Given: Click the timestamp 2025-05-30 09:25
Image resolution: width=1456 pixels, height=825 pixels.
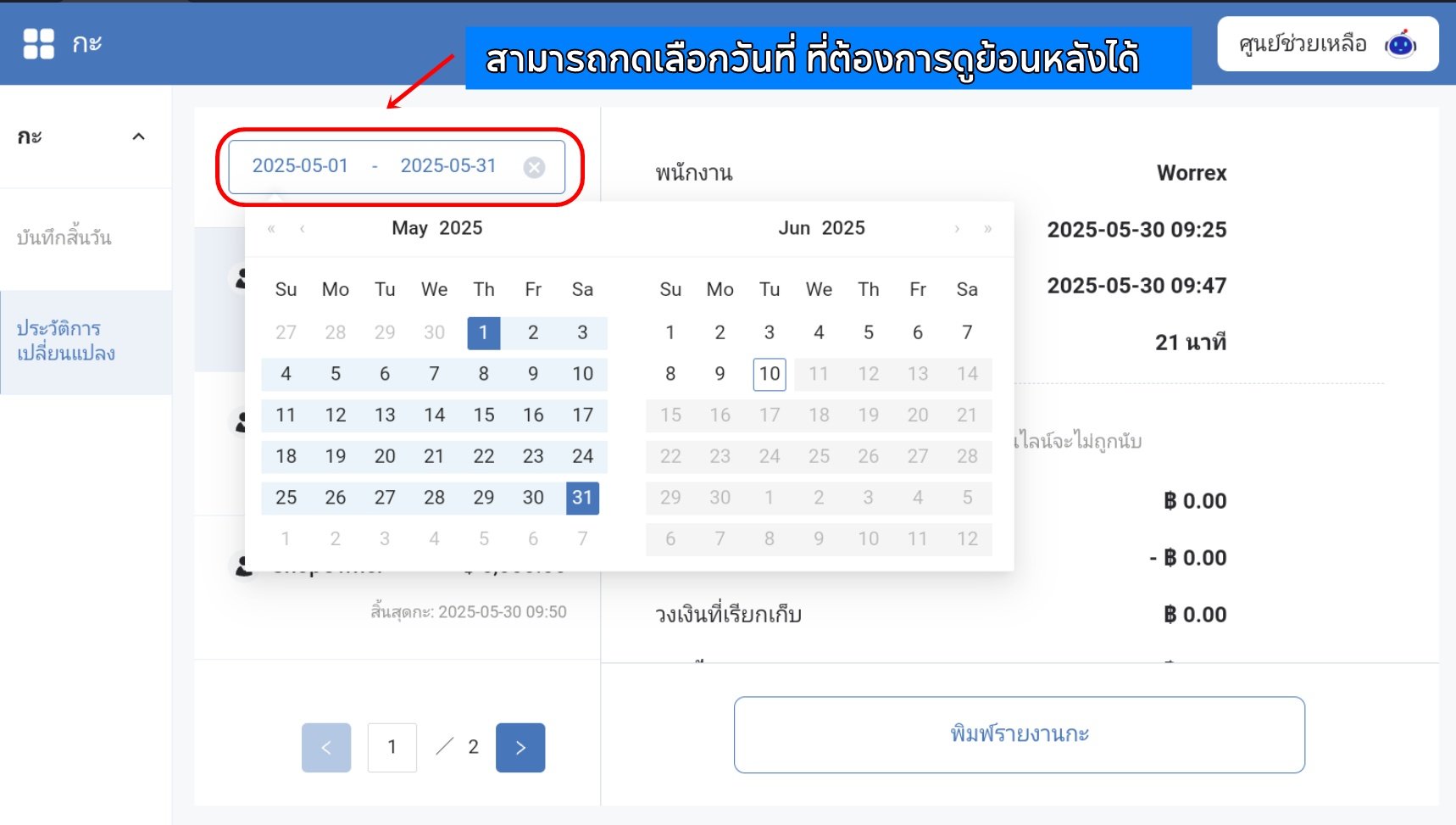Looking at the screenshot, I should [1136, 230].
